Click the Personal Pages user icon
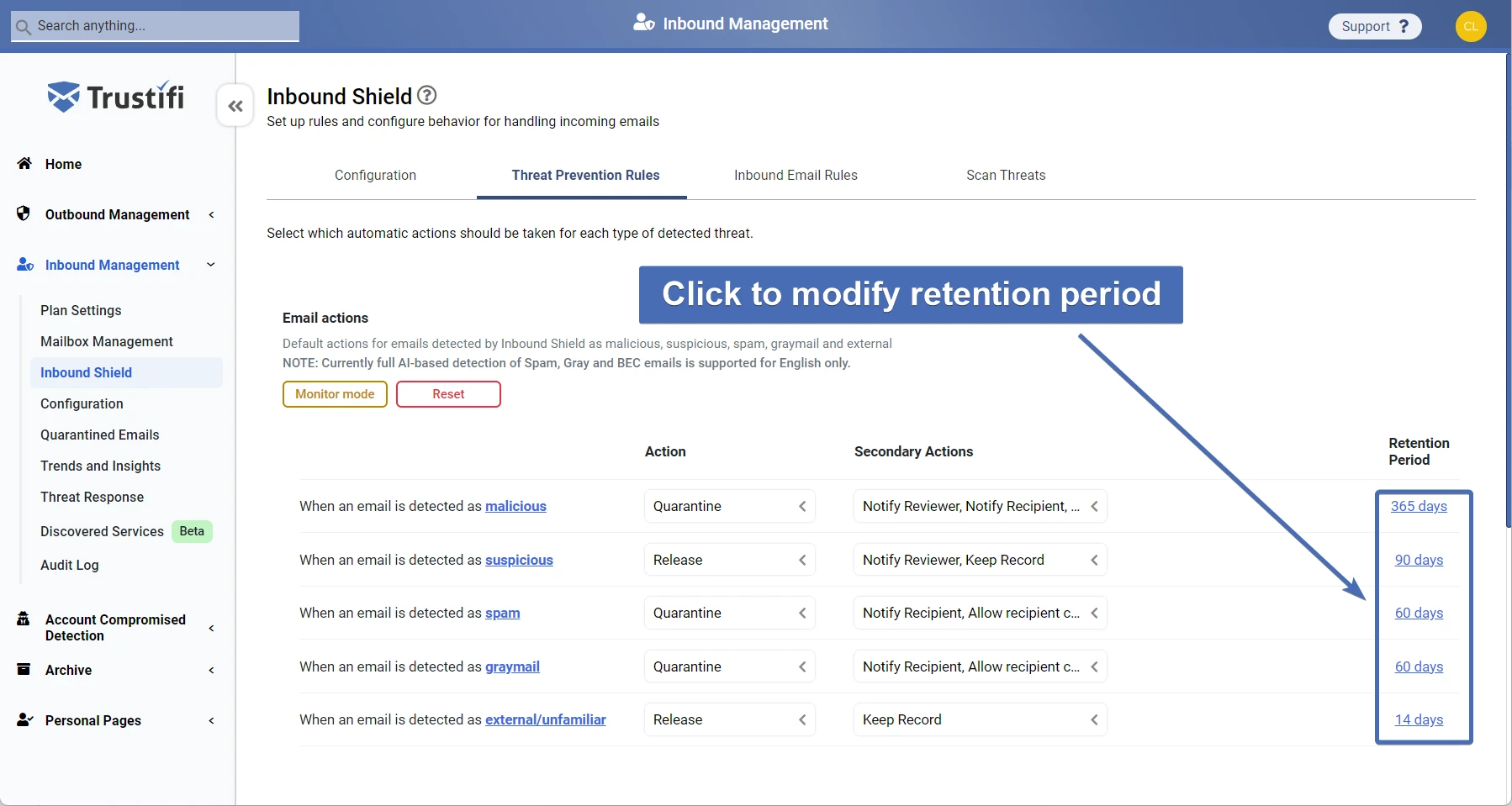The image size is (1512, 806). click(x=24, y=719)
